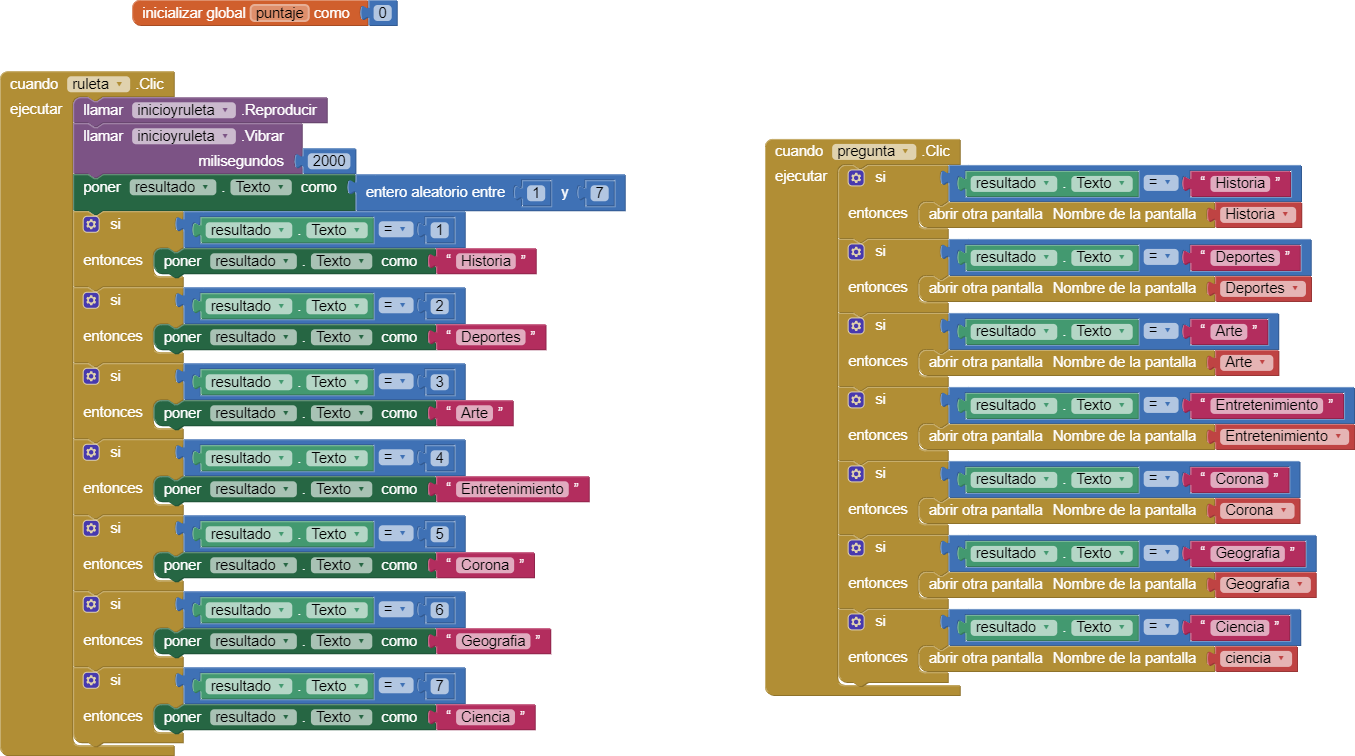Image resolution: width=1355 pixels, height=756 pixels.
Task: Select "entero aleatorio entre" block label
Action: click(435, 191)
